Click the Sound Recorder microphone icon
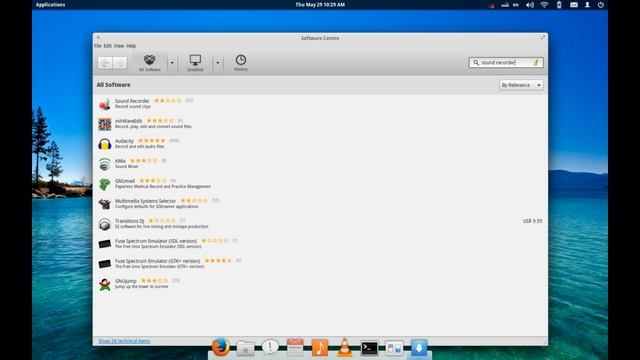The image size is (640, 360). click(x=104, y=104)
